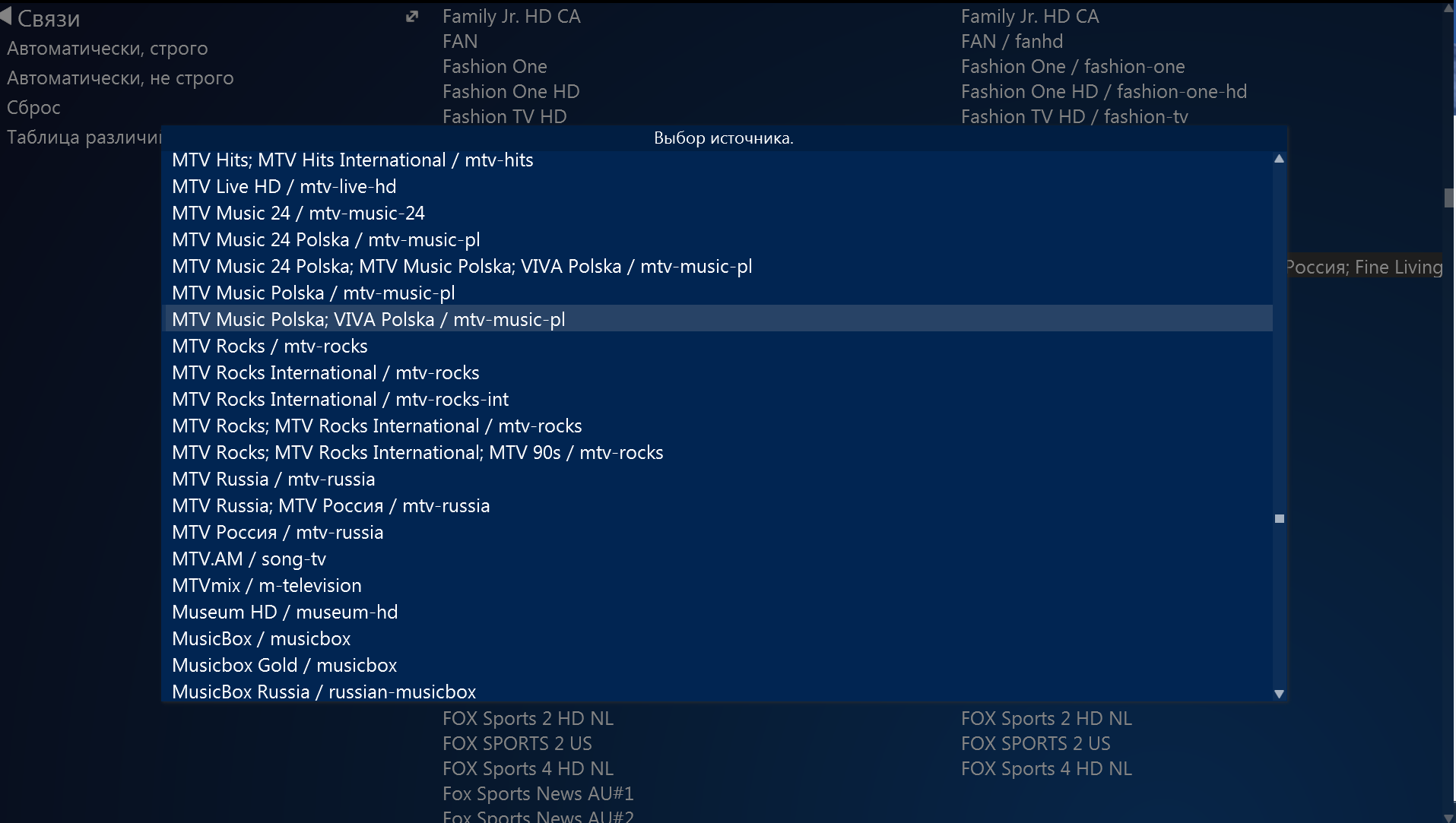Select Автоматически, строго menu option
Image resolution: width=1456 pixels, height=823 pixels.
107,48
